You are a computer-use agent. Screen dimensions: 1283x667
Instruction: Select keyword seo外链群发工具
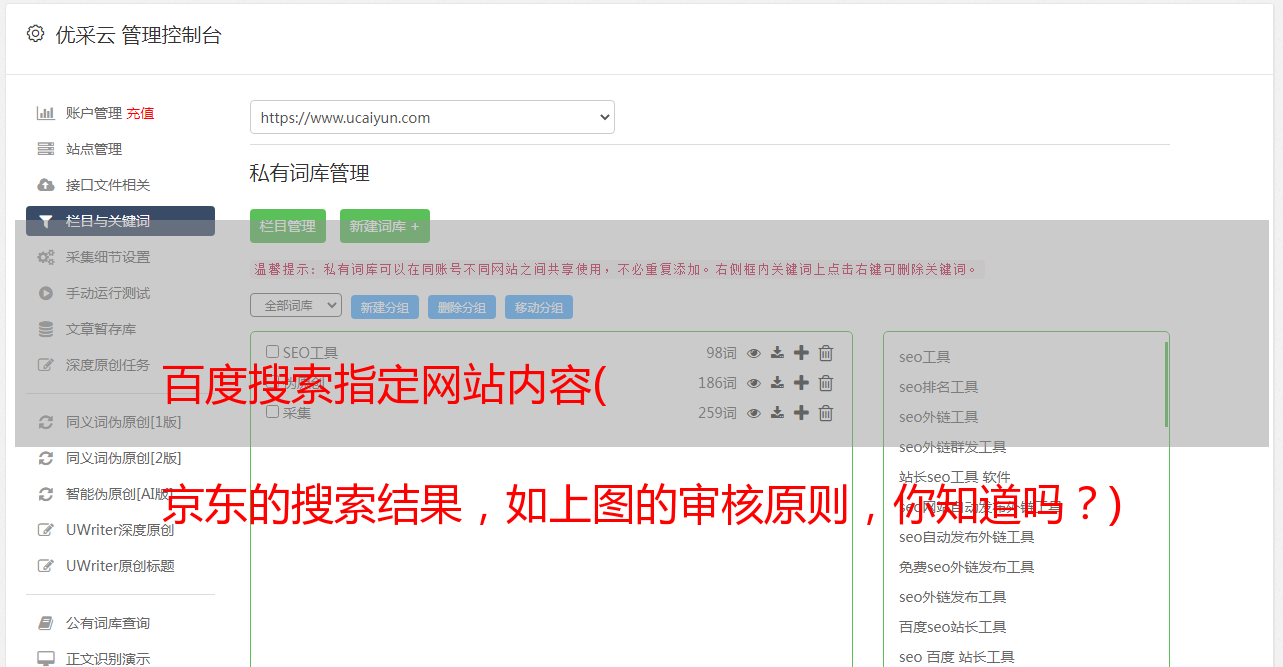point(953,447)
